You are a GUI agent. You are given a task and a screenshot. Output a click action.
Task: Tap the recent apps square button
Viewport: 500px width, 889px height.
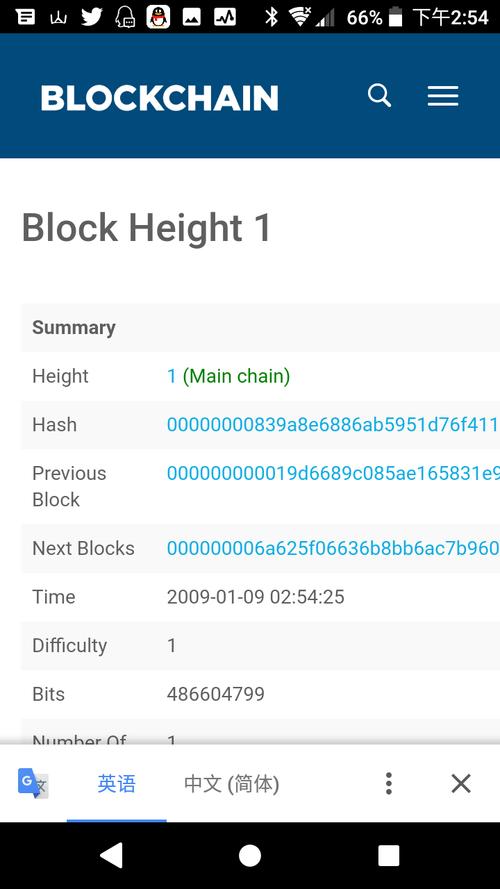389,856
